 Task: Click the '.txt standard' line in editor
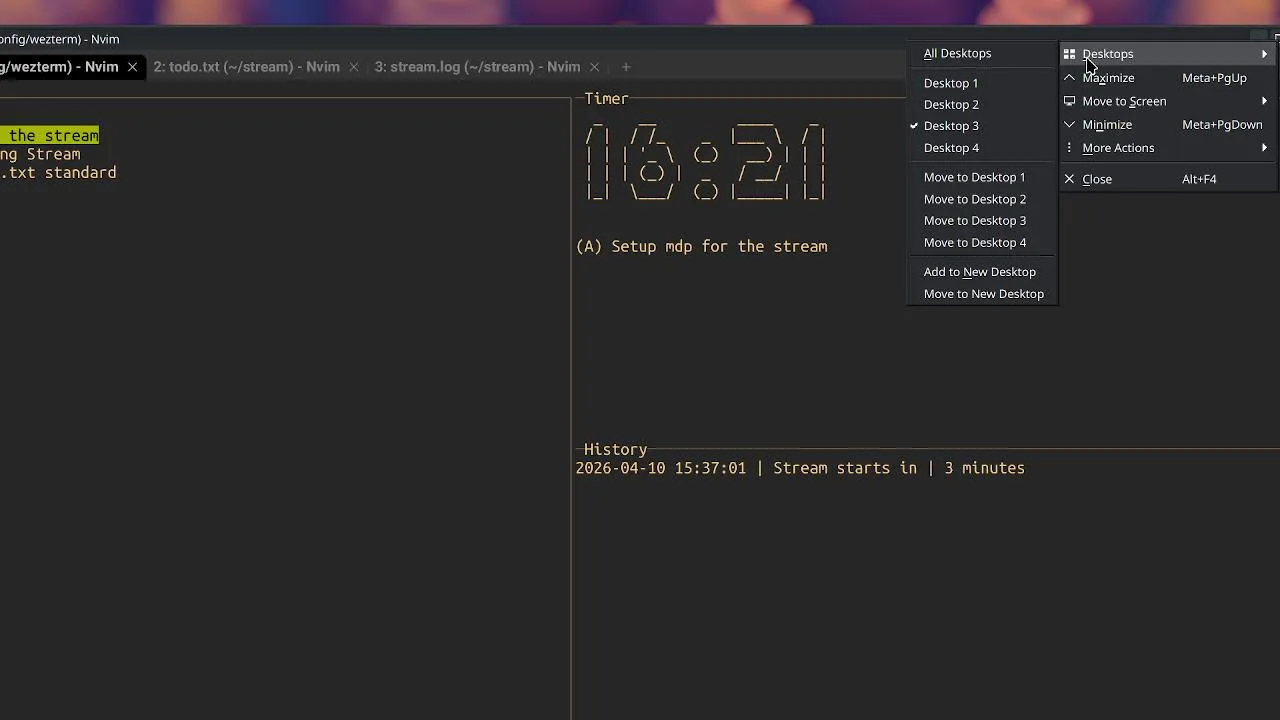pyautogui.click(x=58, y=173)
